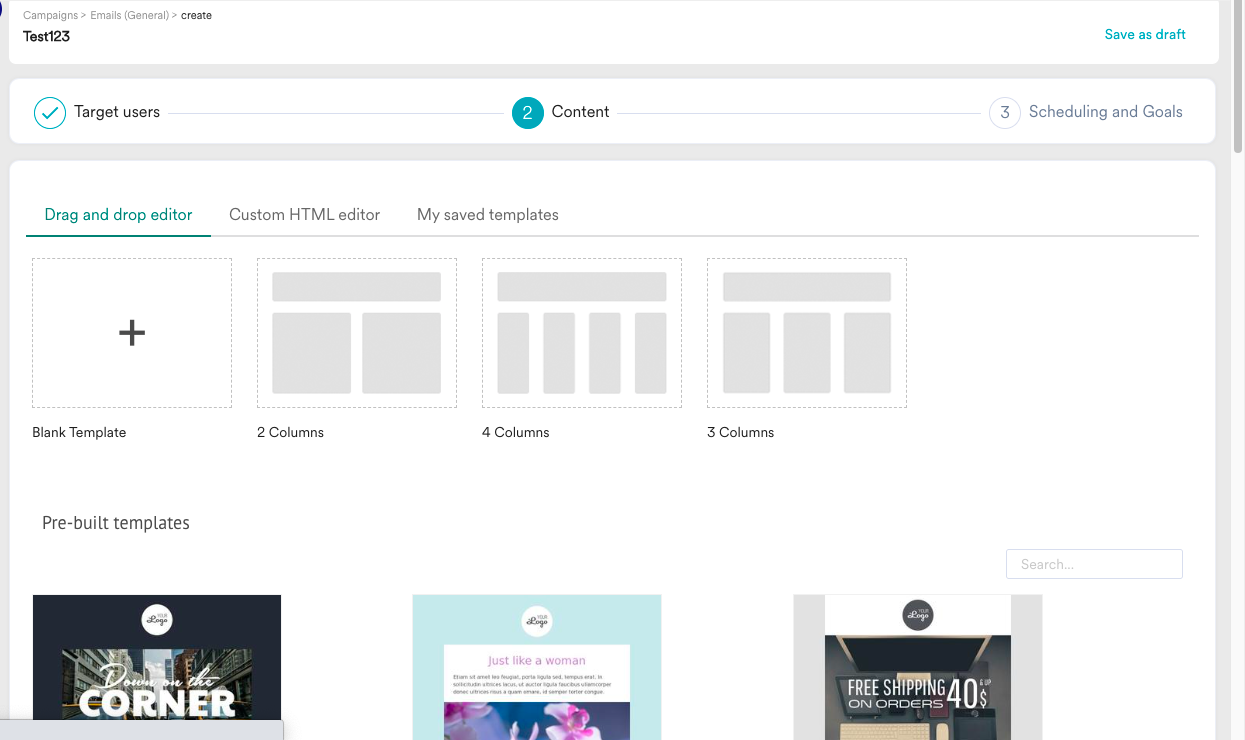This screenshot has width=1245, height=740.
Task: Open Emails (General) breadcrumb link
Action: (x=128, y=15)
